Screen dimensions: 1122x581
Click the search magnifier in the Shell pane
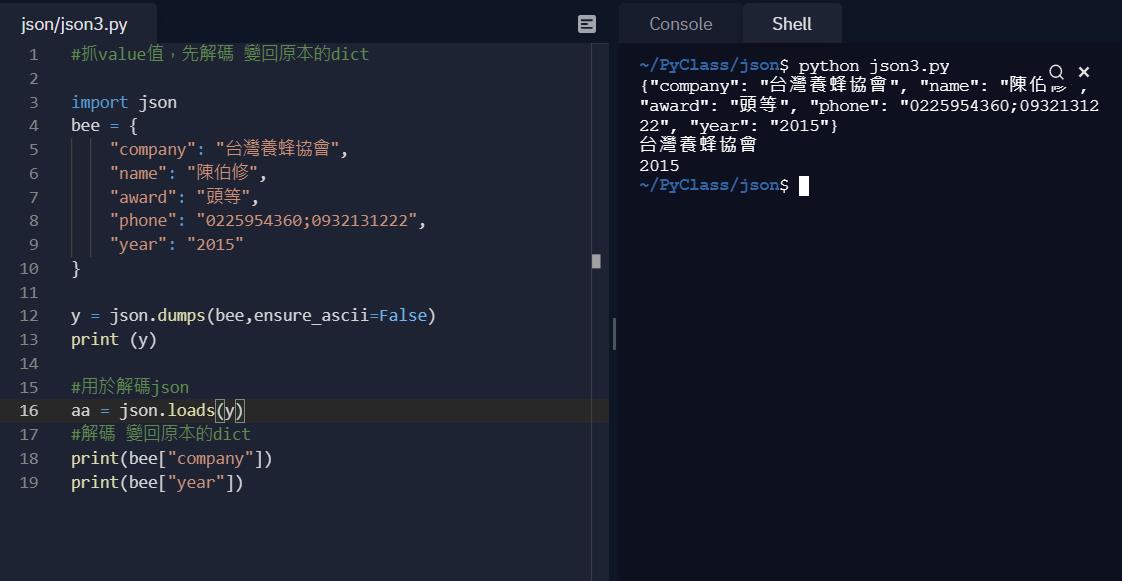tap(1056, 72)
